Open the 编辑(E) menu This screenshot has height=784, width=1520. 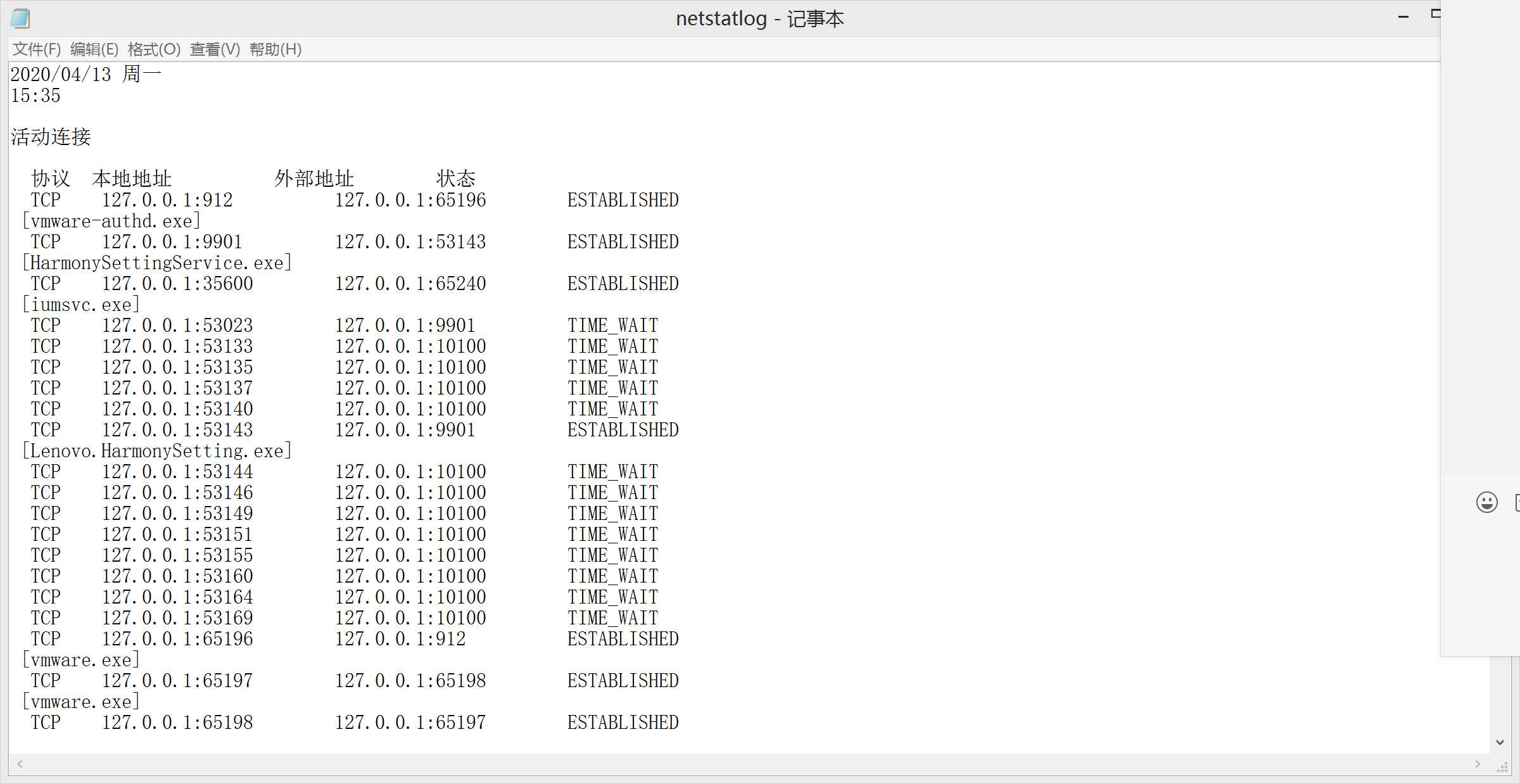coord(94,49)
